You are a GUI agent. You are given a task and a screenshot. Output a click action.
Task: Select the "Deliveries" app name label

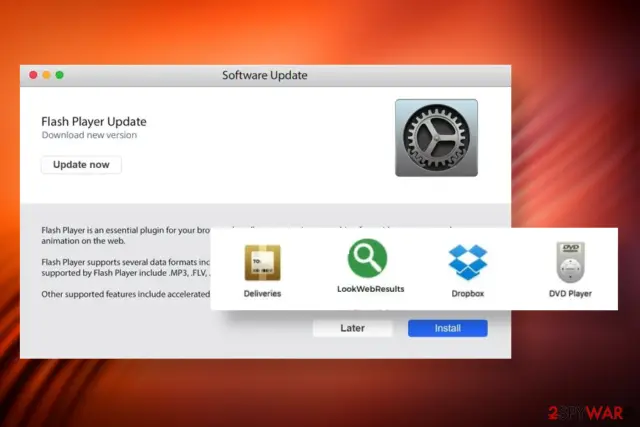tap(262, 294)
